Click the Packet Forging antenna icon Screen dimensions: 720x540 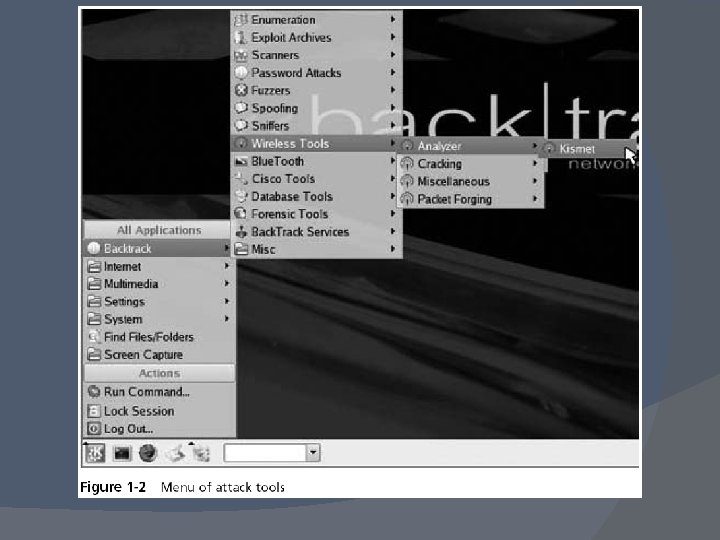(407, 199)
